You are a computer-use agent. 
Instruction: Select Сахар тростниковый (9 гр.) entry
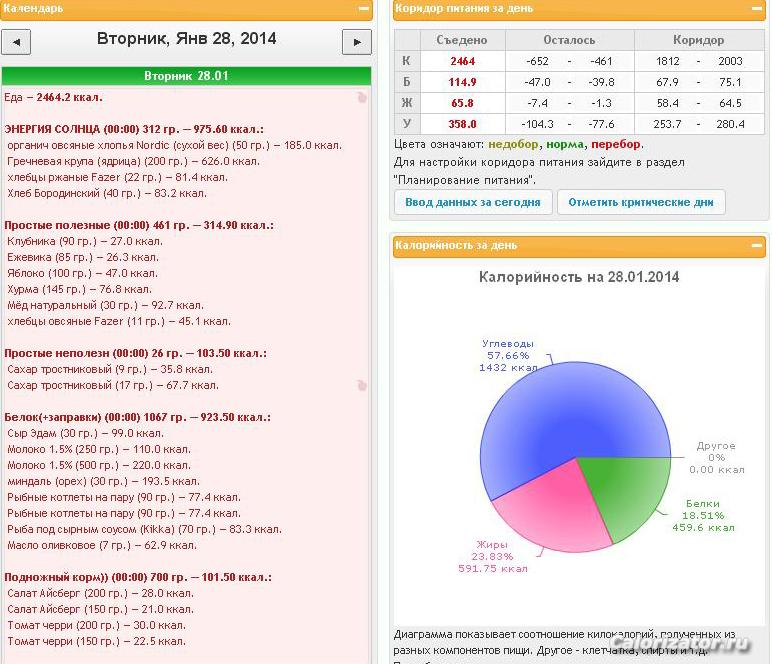coord(110,369)
